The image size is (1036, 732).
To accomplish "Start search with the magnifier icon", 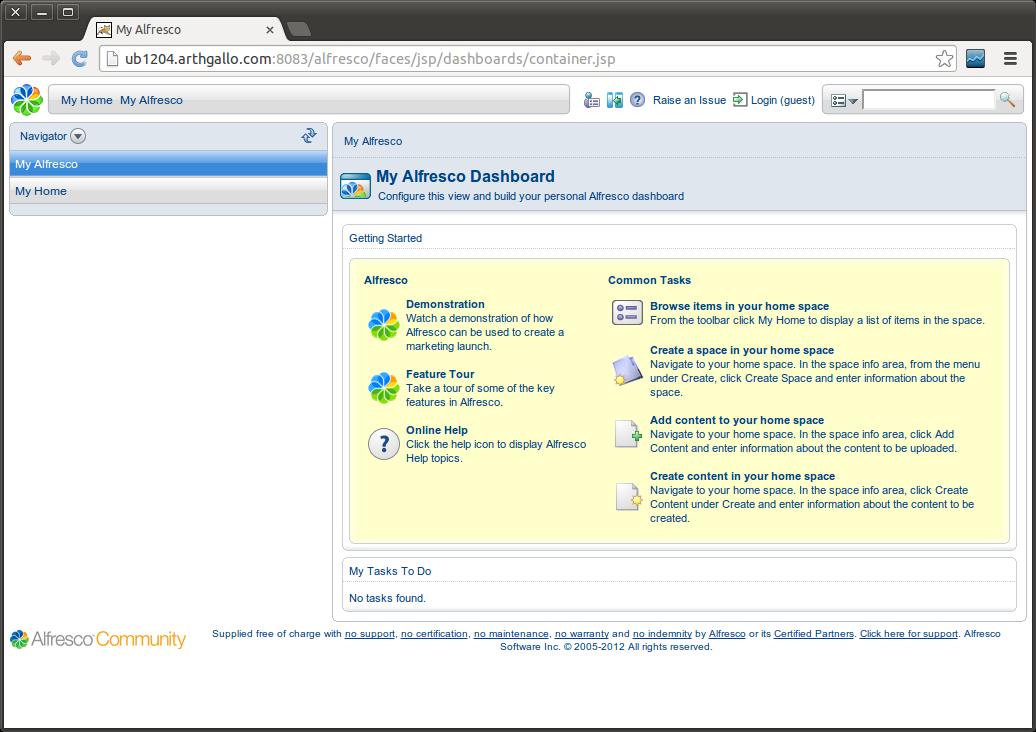I will pos(1007,99).
